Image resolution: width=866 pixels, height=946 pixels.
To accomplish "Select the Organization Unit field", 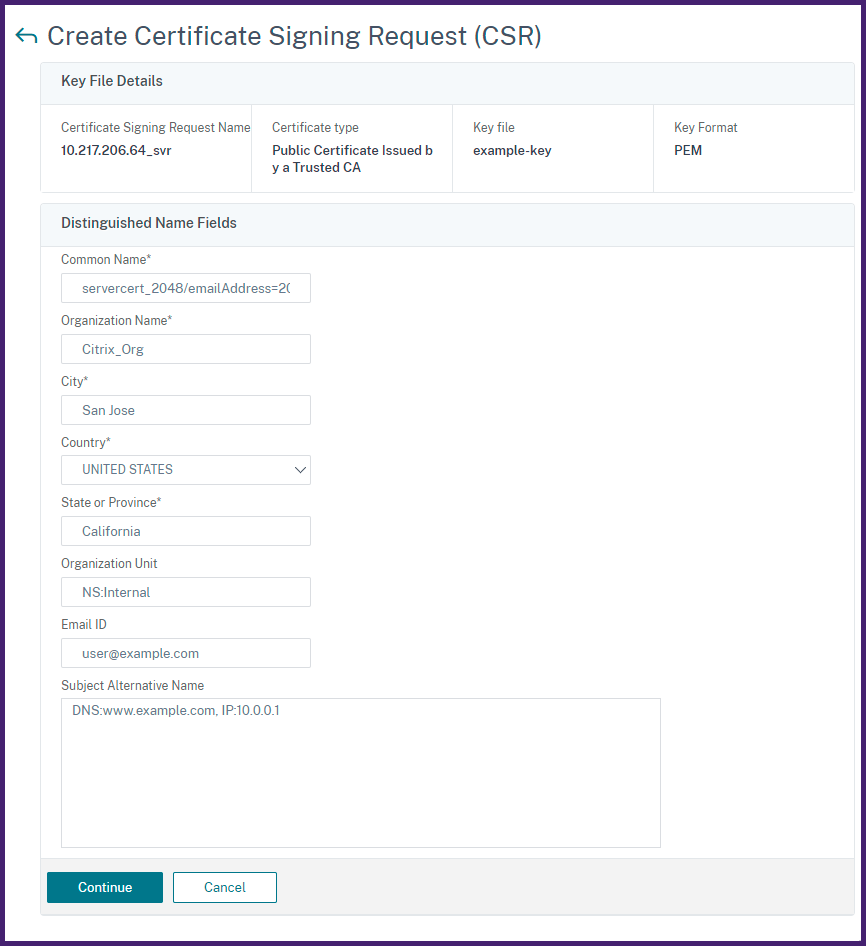I will (186, 592).
